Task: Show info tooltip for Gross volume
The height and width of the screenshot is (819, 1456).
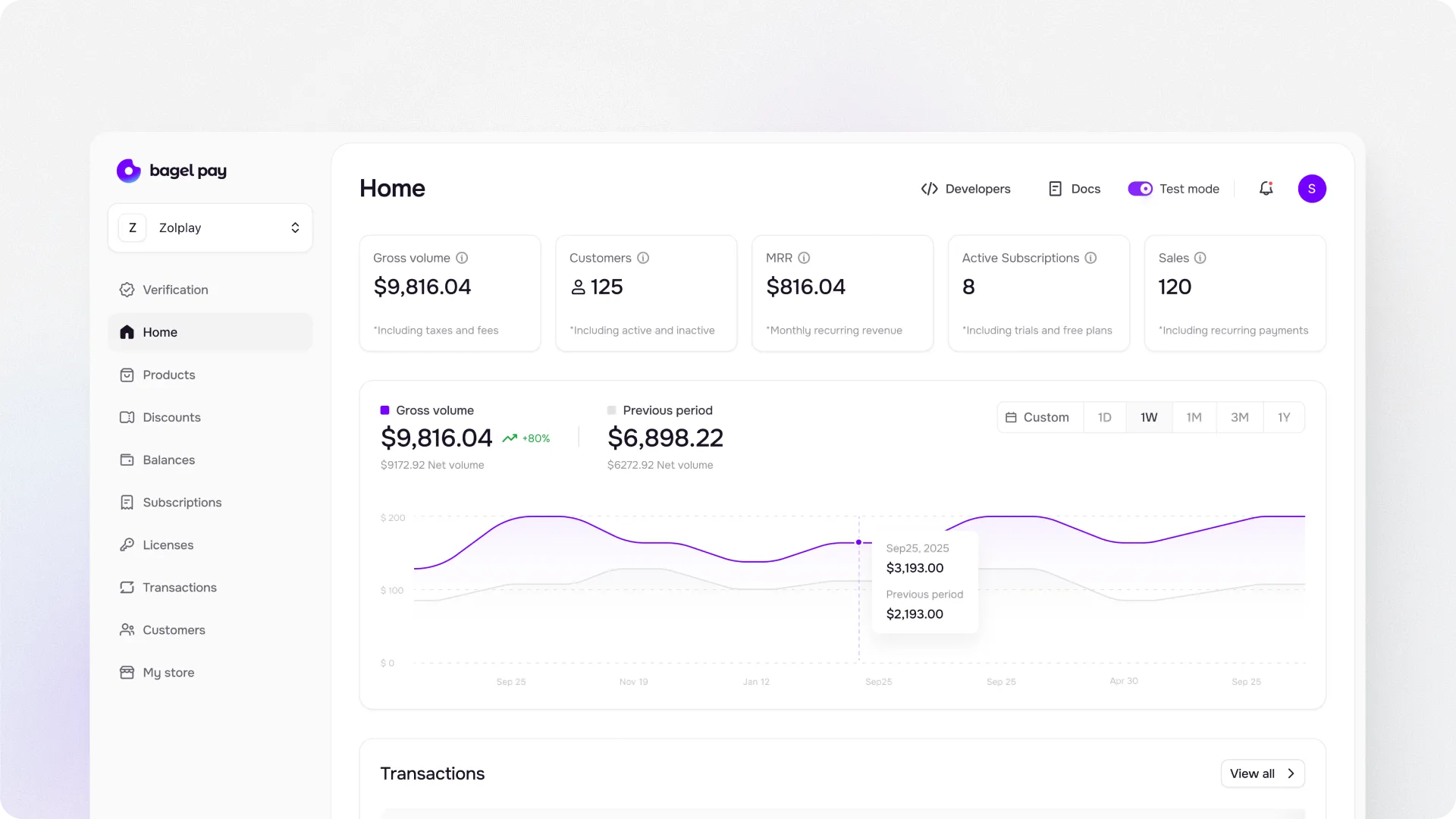Action: [462, 258]
